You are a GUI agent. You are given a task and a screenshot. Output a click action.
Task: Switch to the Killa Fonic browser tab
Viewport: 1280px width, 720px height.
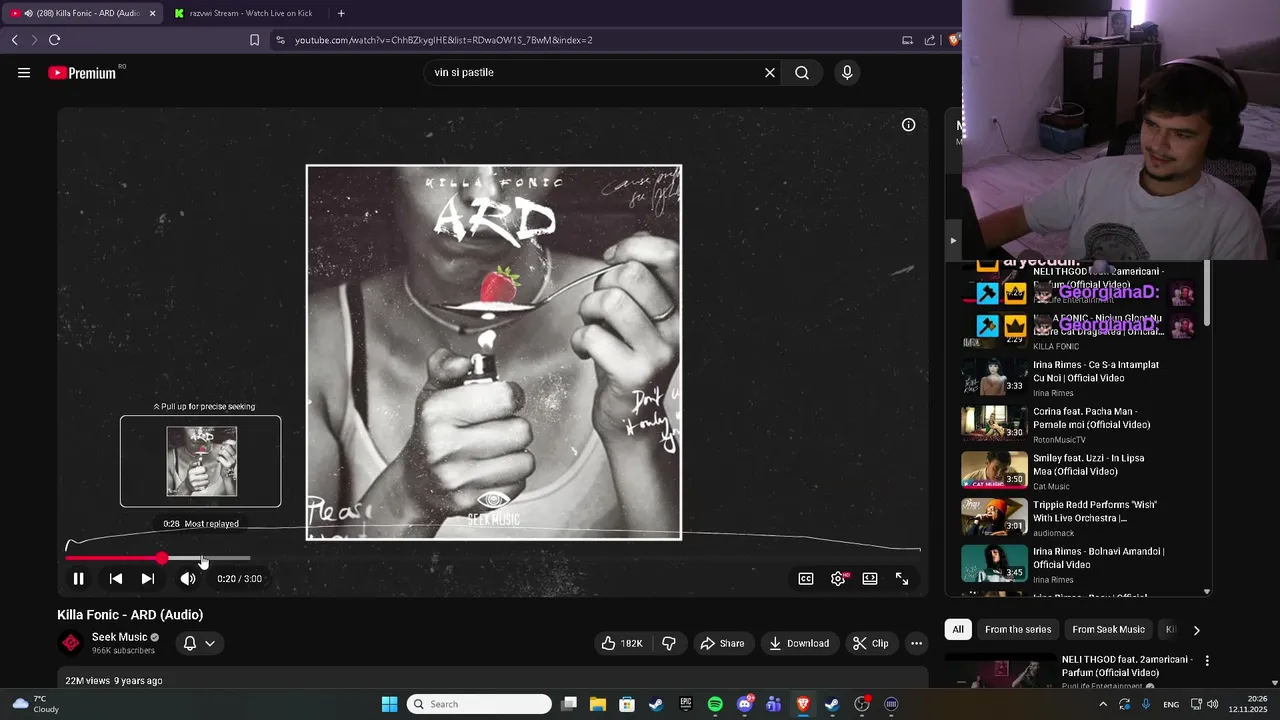click(x=82, y=13)
